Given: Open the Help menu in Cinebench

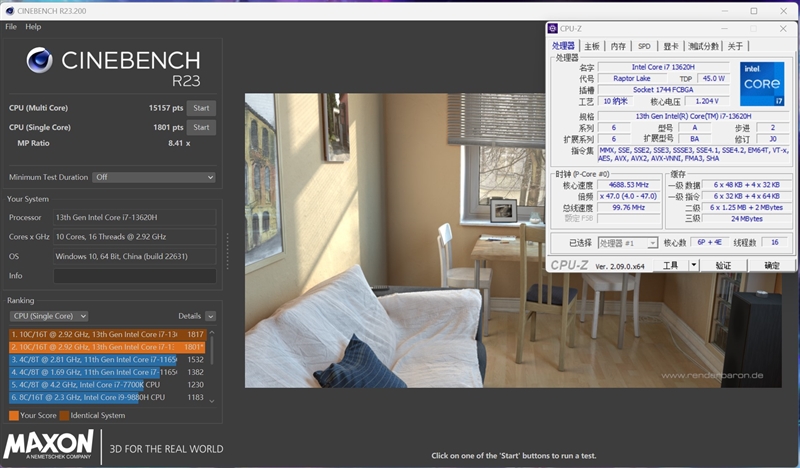Looking at the screenshot, I should pos(33,27).
